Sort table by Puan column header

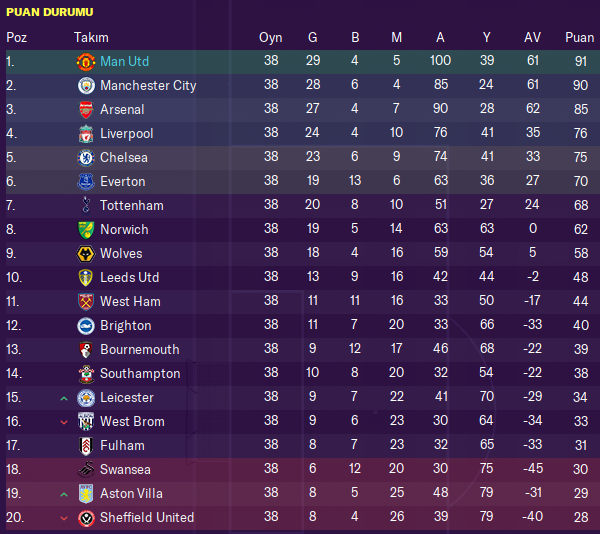[579, 37]
